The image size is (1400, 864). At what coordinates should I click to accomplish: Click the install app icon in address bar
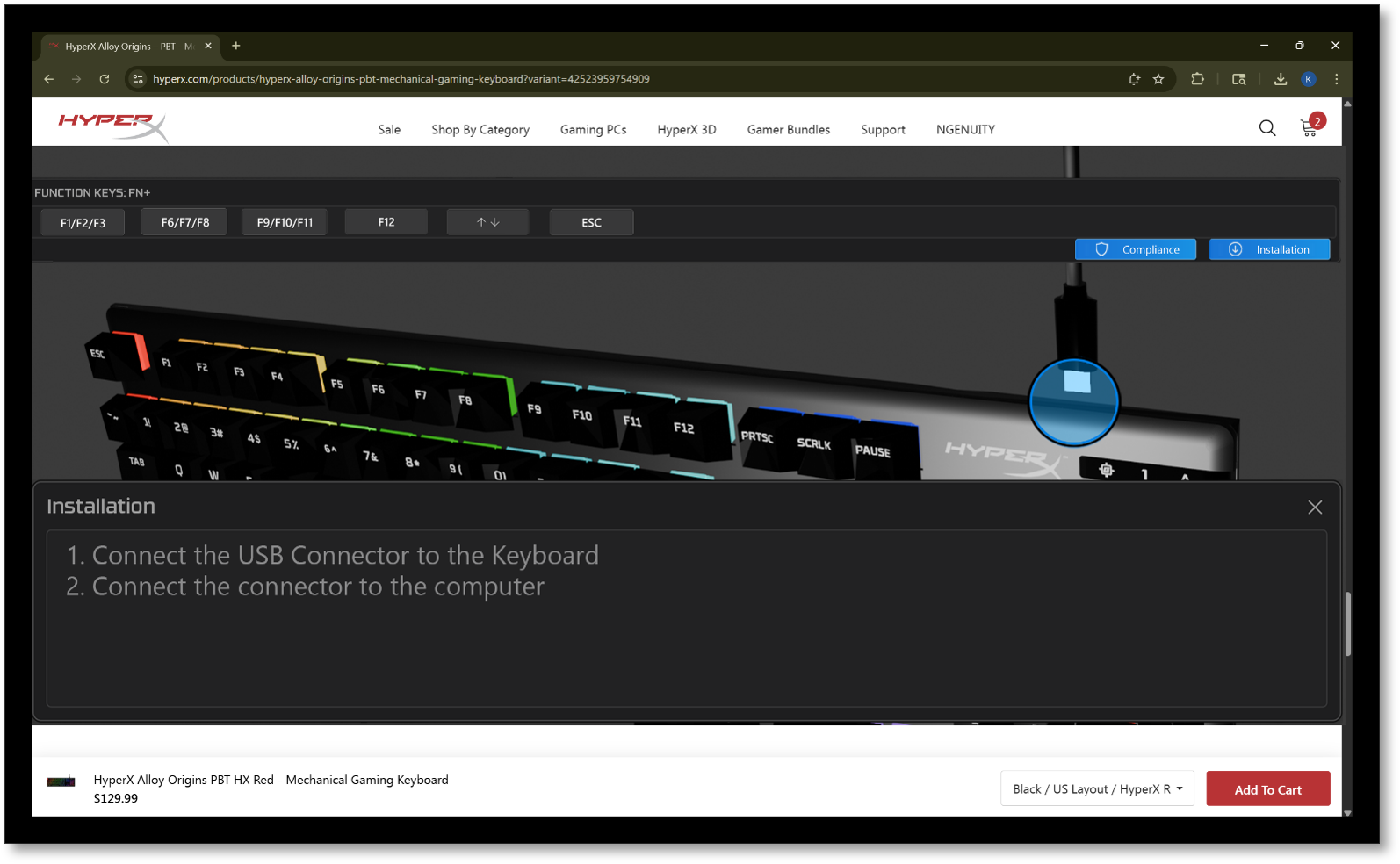1134,79
